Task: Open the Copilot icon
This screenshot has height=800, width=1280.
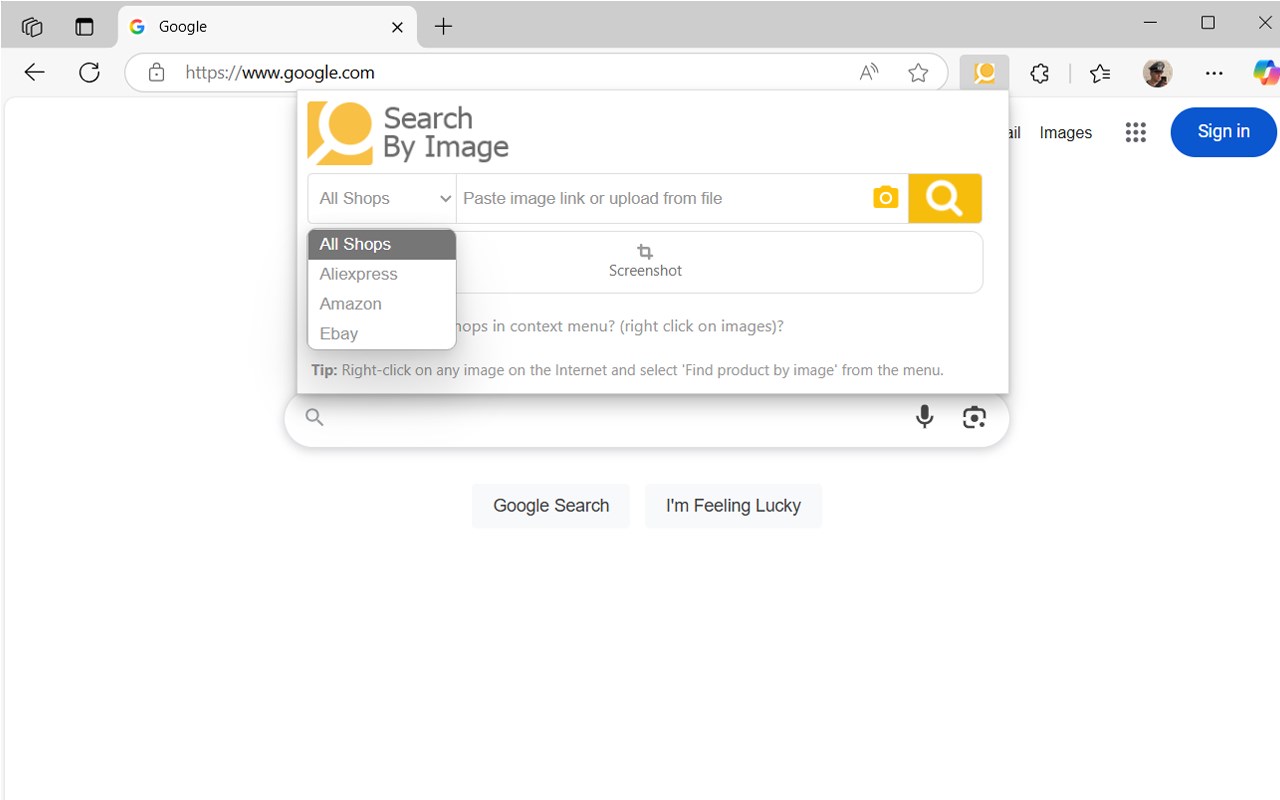Action: pos(1266,73)
